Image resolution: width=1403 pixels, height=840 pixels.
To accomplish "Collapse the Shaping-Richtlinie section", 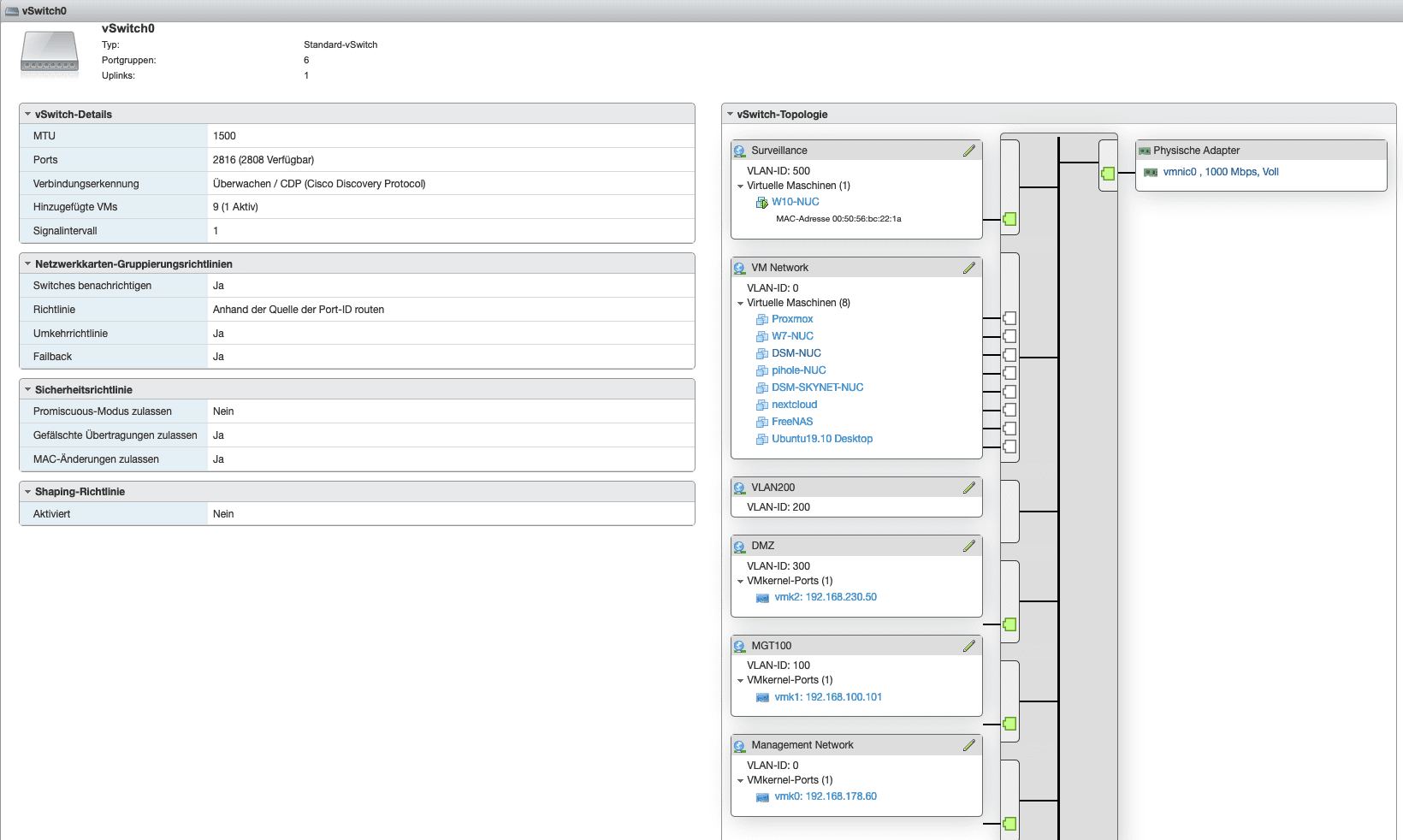I will coord(28,492).
